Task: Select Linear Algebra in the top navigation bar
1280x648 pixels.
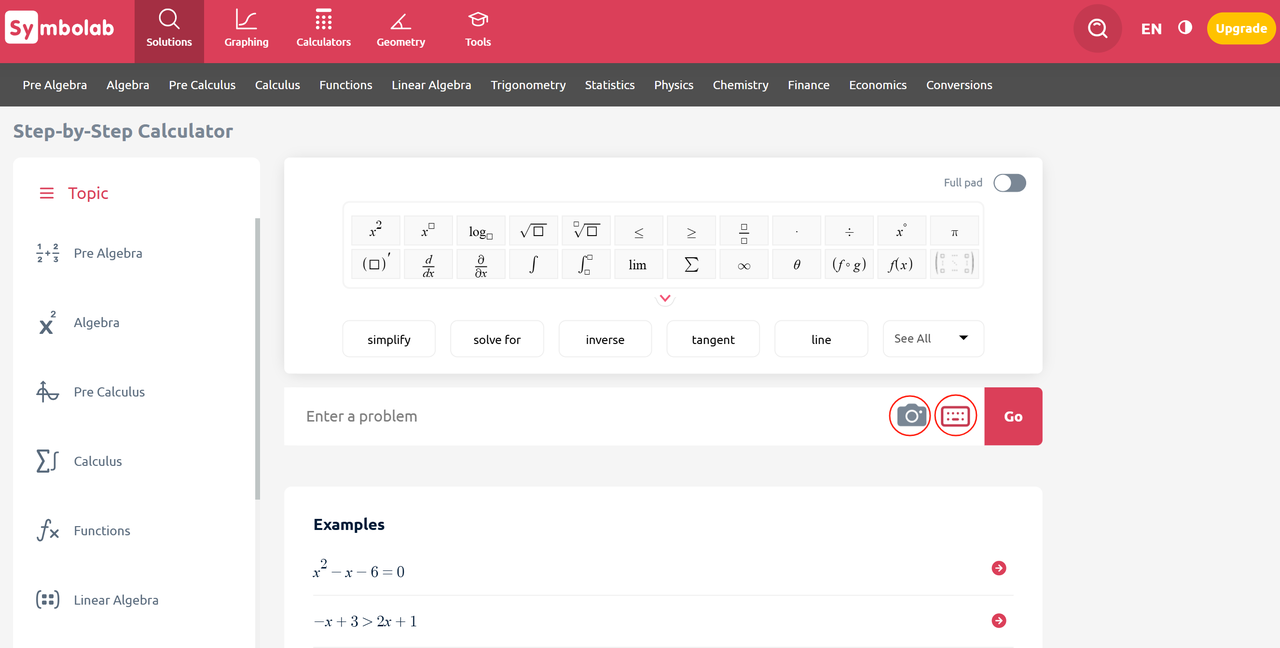Action: (431, 85)
